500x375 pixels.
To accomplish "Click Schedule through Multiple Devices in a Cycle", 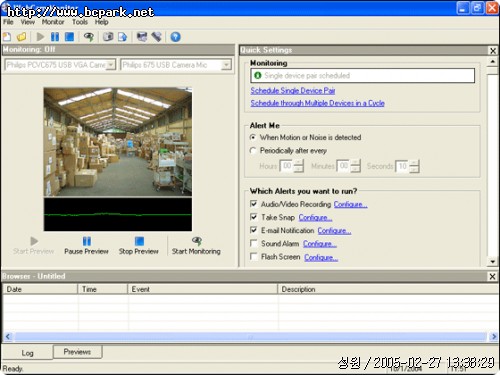I will pos(317,103).
